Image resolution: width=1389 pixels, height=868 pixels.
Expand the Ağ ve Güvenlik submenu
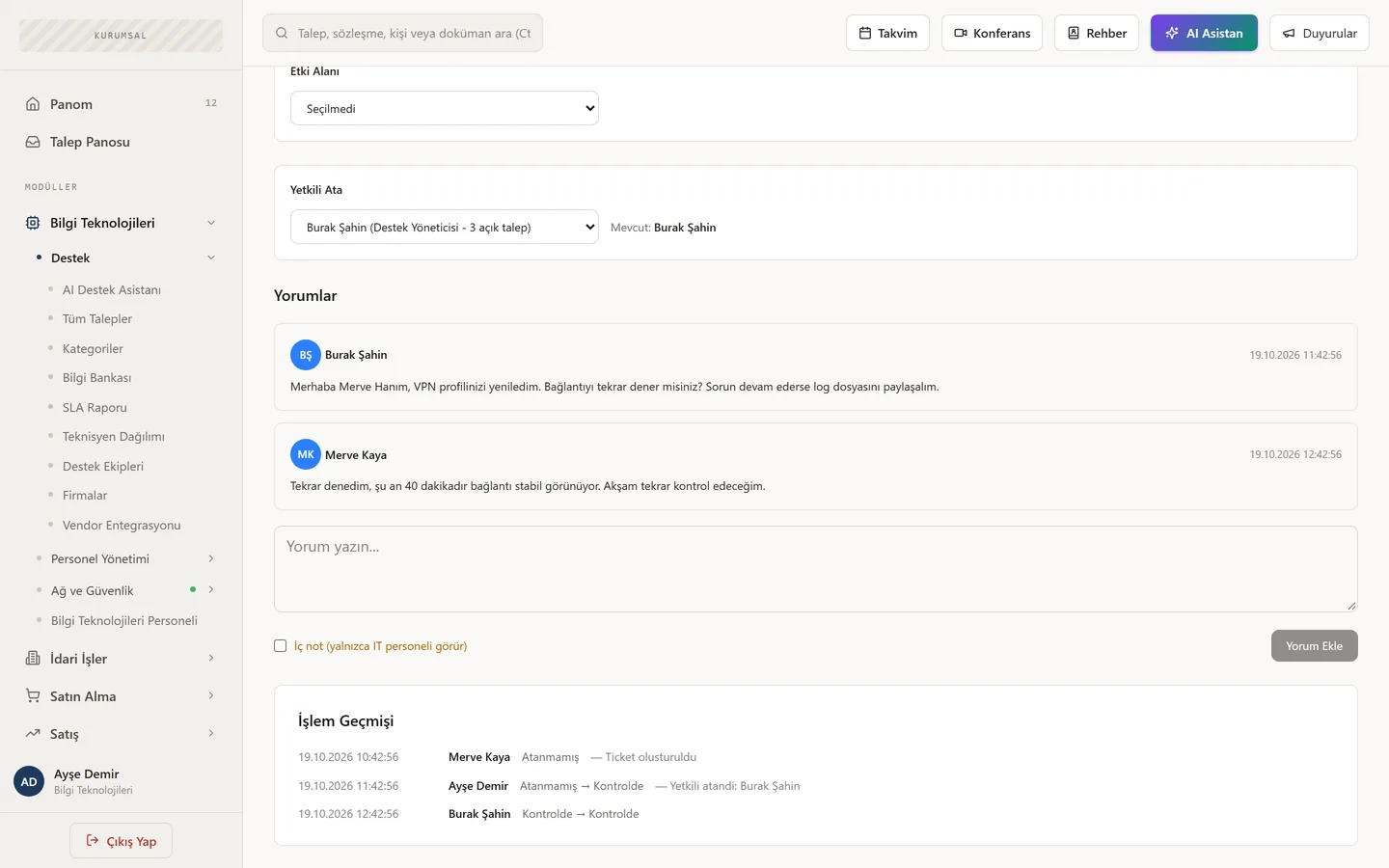click(211, 589)
